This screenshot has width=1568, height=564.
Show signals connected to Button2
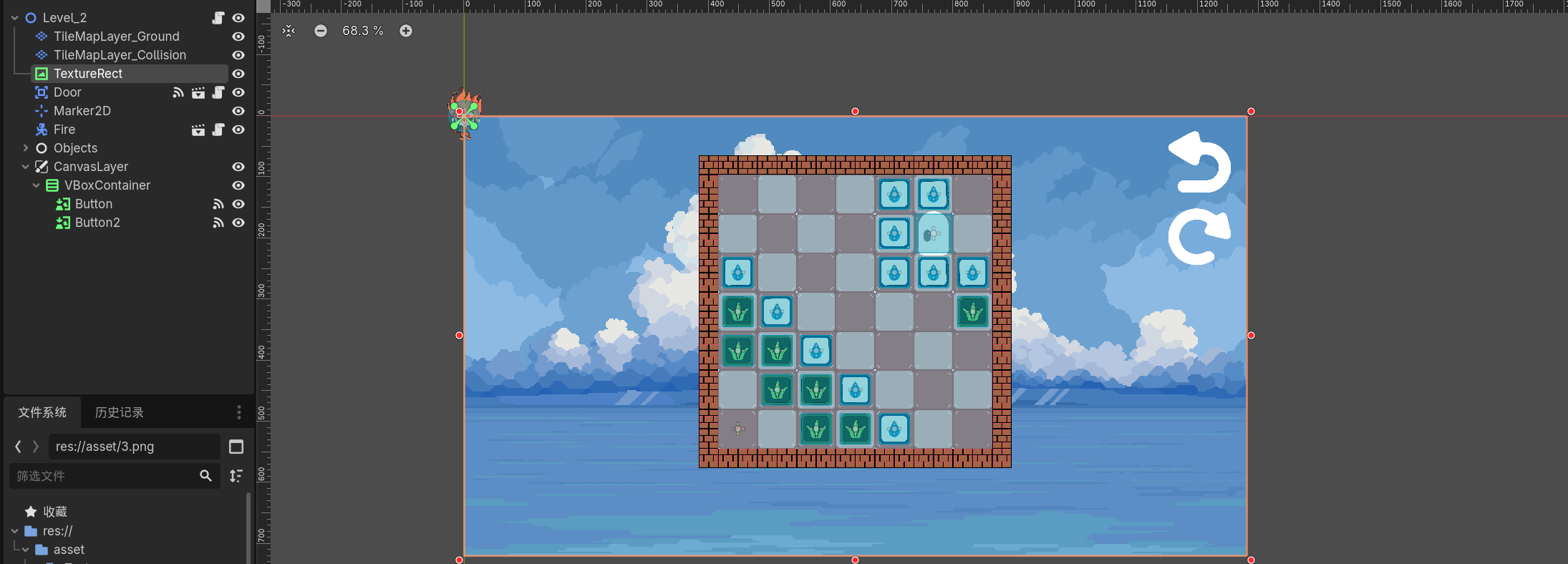218,223
